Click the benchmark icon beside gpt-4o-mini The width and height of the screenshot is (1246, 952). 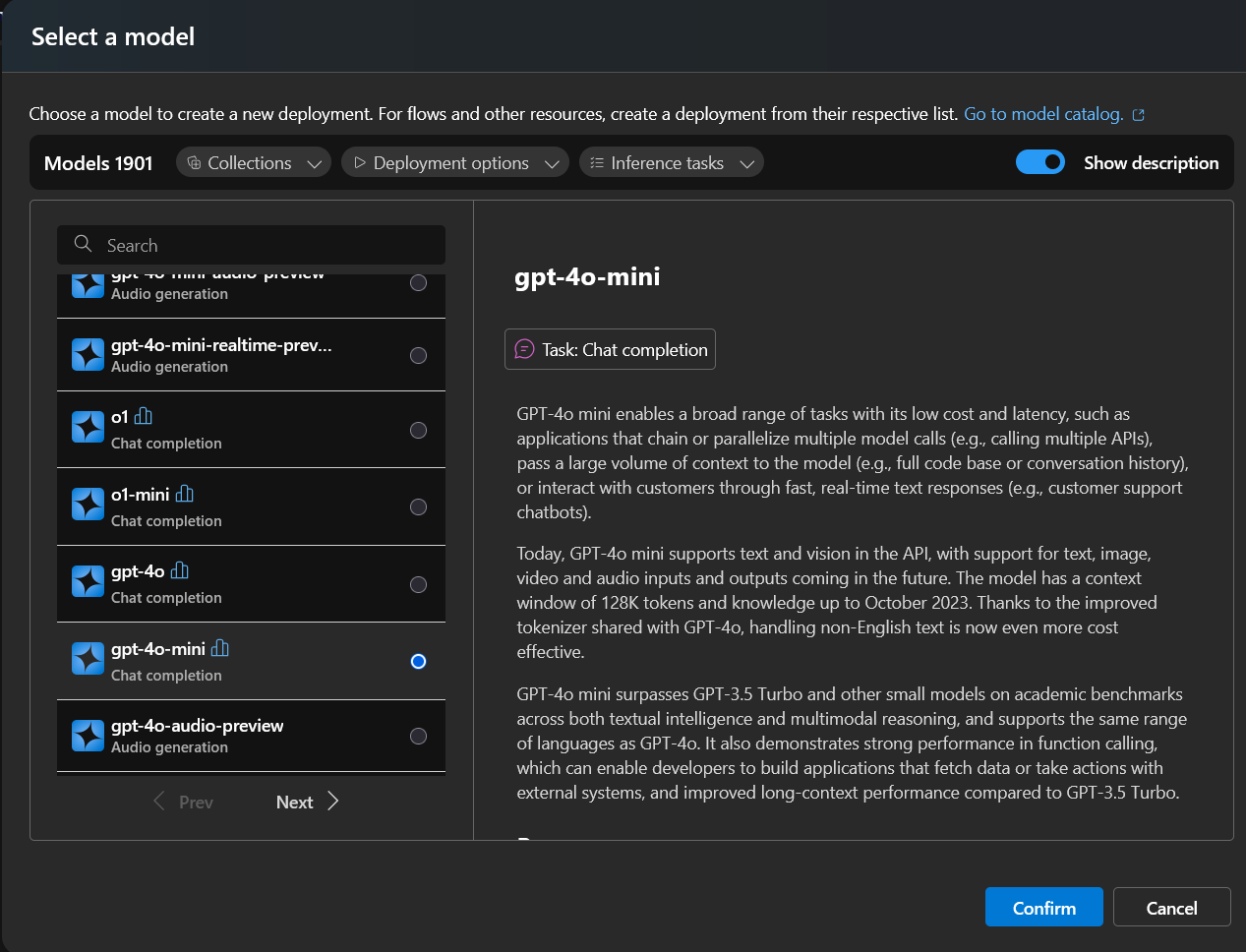217,648
